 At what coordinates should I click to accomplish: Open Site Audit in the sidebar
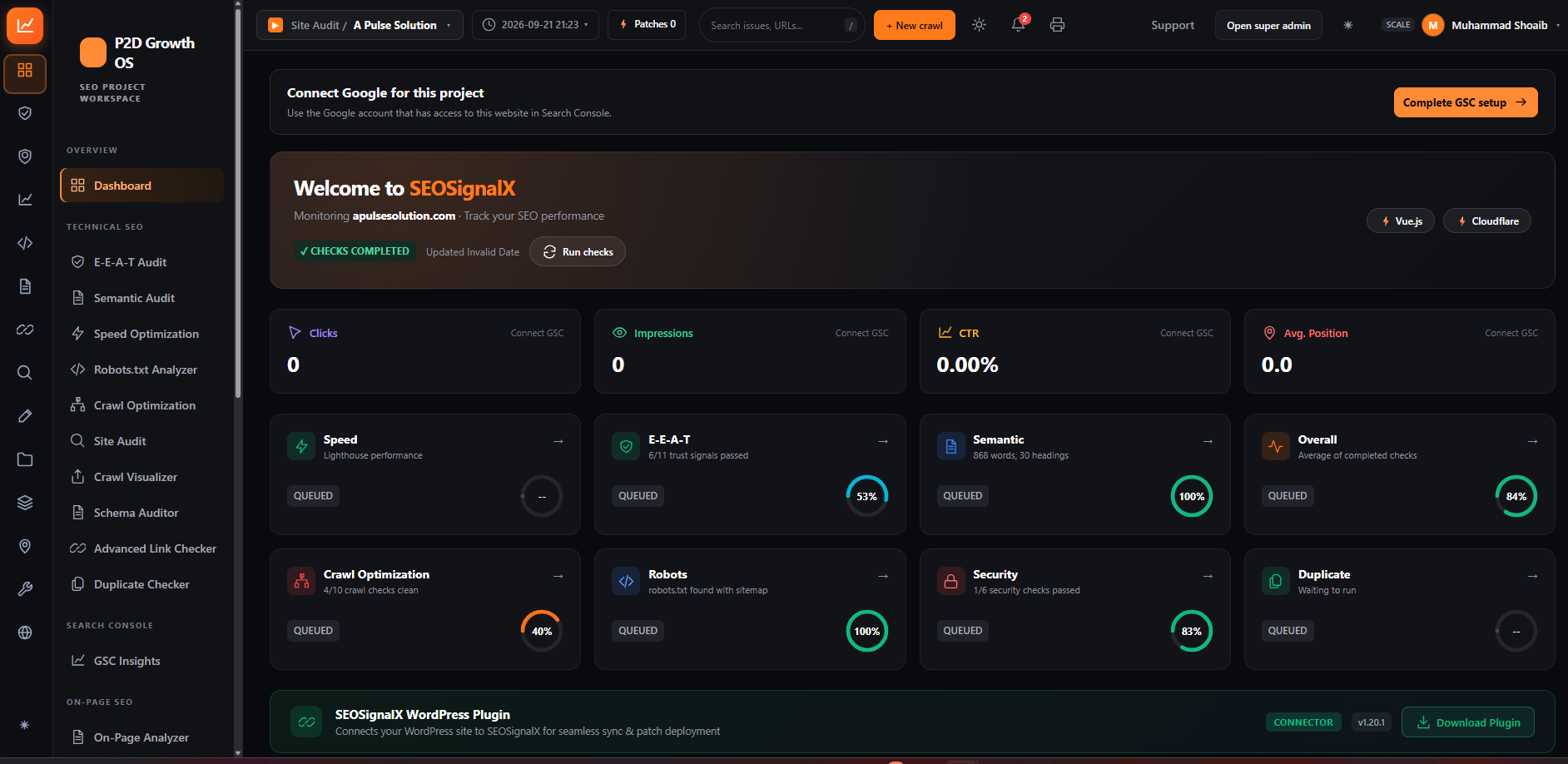click(x=141, y=441)
